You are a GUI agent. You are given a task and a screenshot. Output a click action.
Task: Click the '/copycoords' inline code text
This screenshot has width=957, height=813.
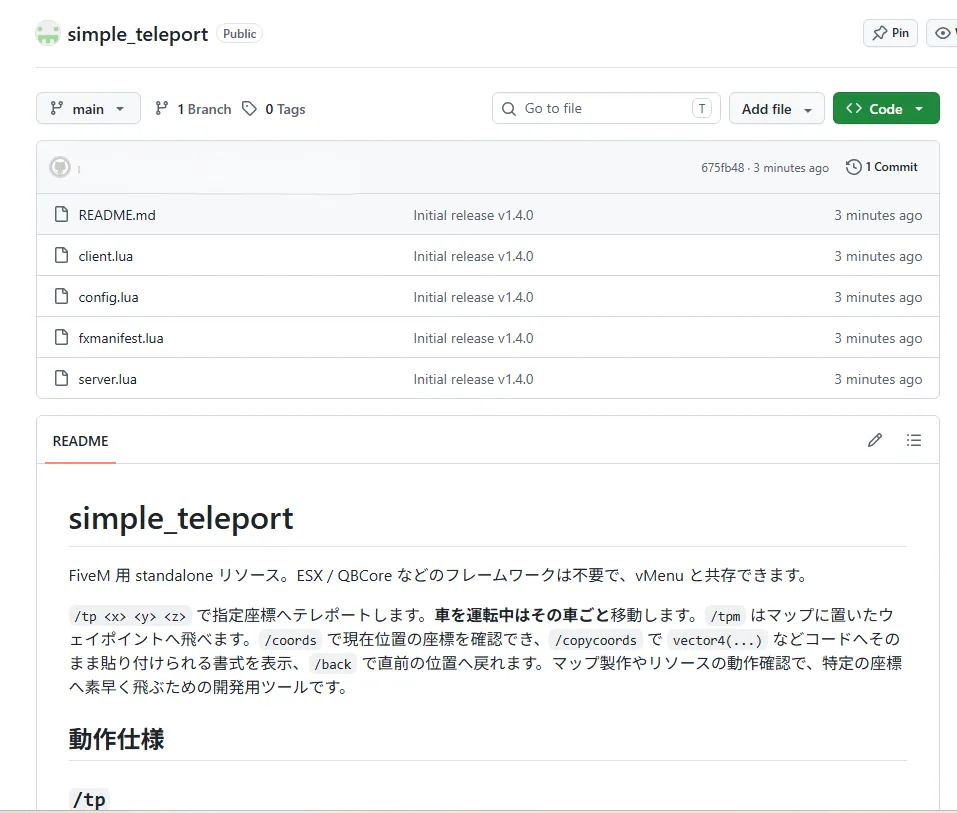pos(596,640)
